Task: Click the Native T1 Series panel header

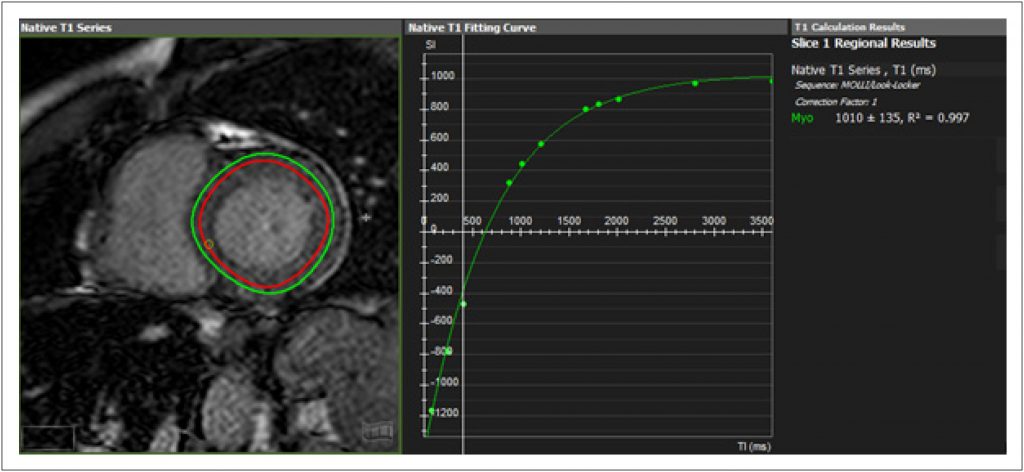Action: click(x=210, y=28)
